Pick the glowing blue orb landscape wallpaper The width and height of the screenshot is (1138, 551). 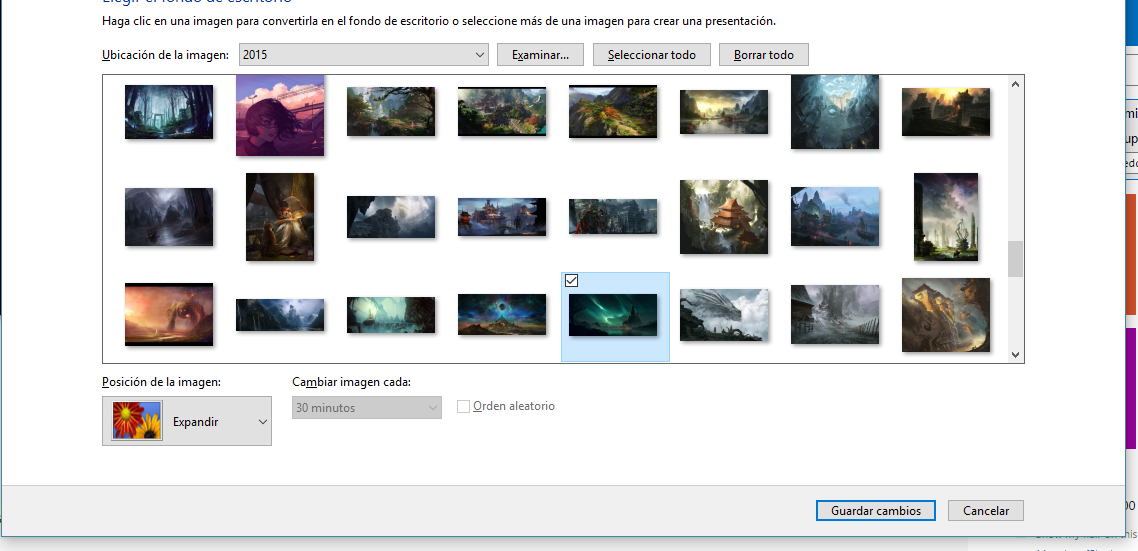[x=502, y=314]
